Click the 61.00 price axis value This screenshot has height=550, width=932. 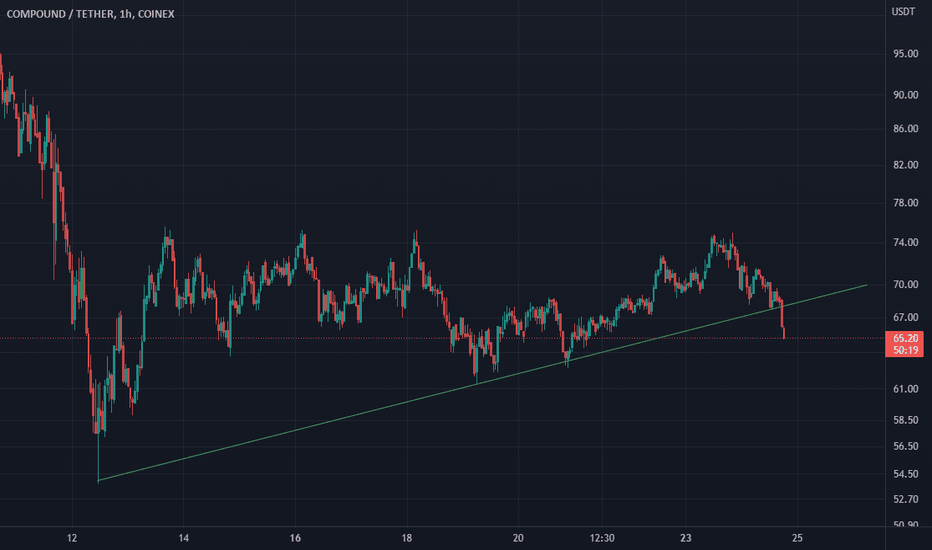905,389
